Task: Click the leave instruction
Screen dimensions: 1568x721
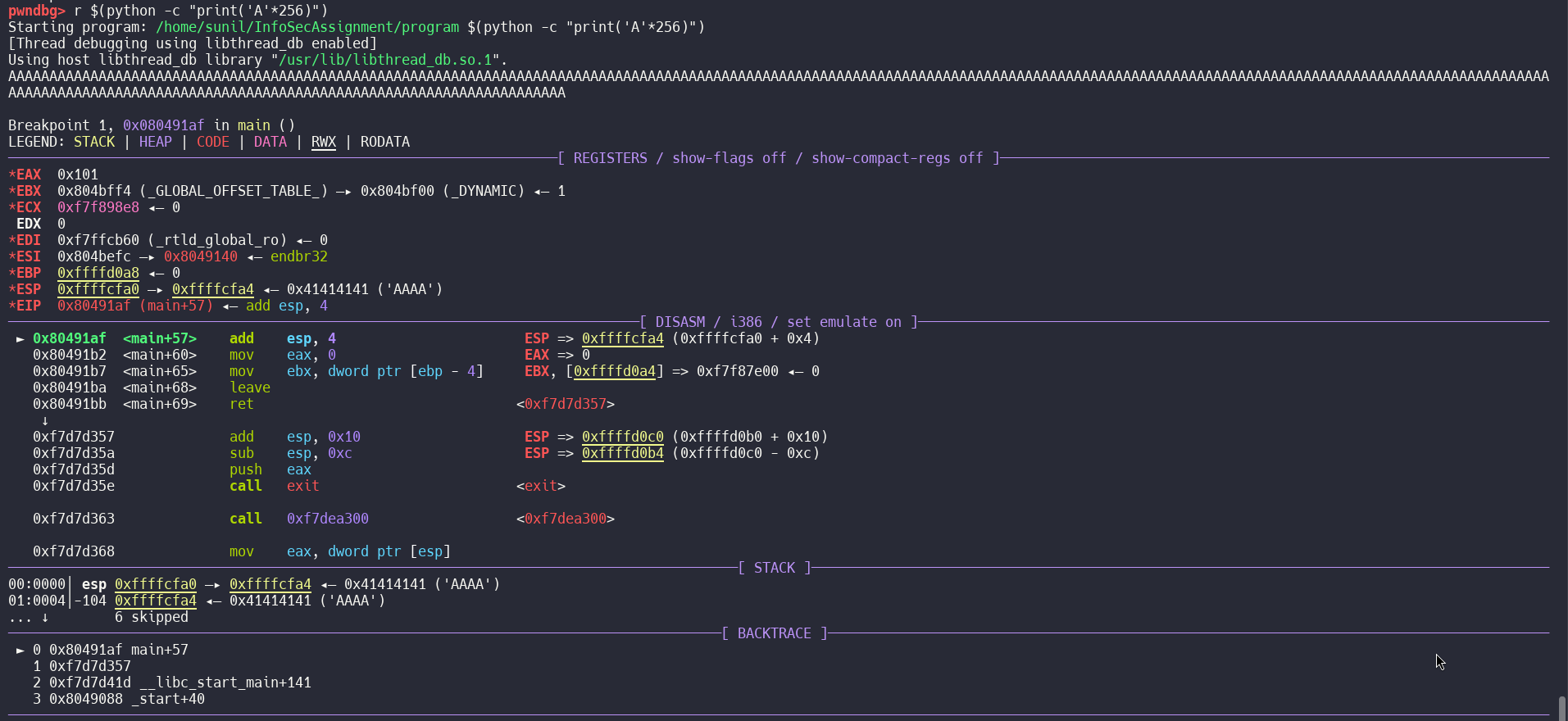Action: click(250, 388)
